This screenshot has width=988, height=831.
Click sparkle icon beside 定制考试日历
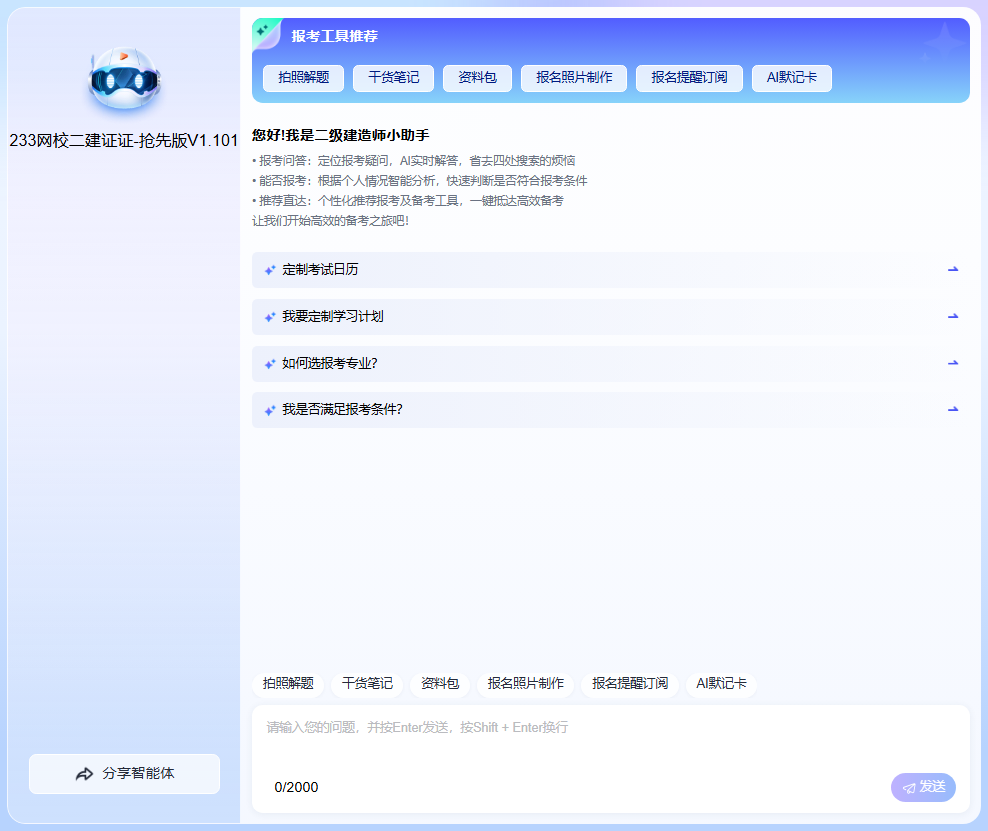point(269,270)
